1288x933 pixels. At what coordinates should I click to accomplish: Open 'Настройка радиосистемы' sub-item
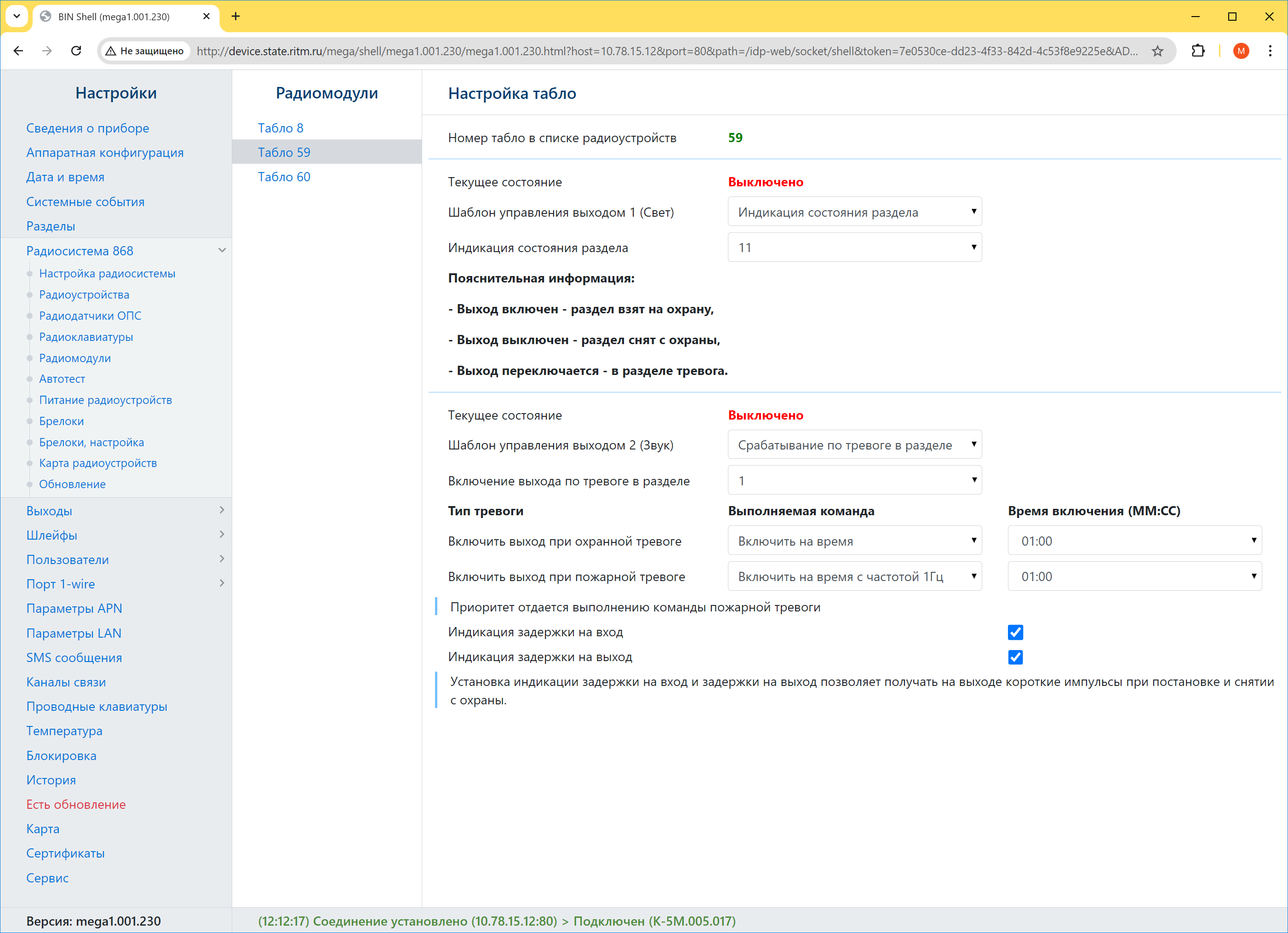(x=107, y=273)
